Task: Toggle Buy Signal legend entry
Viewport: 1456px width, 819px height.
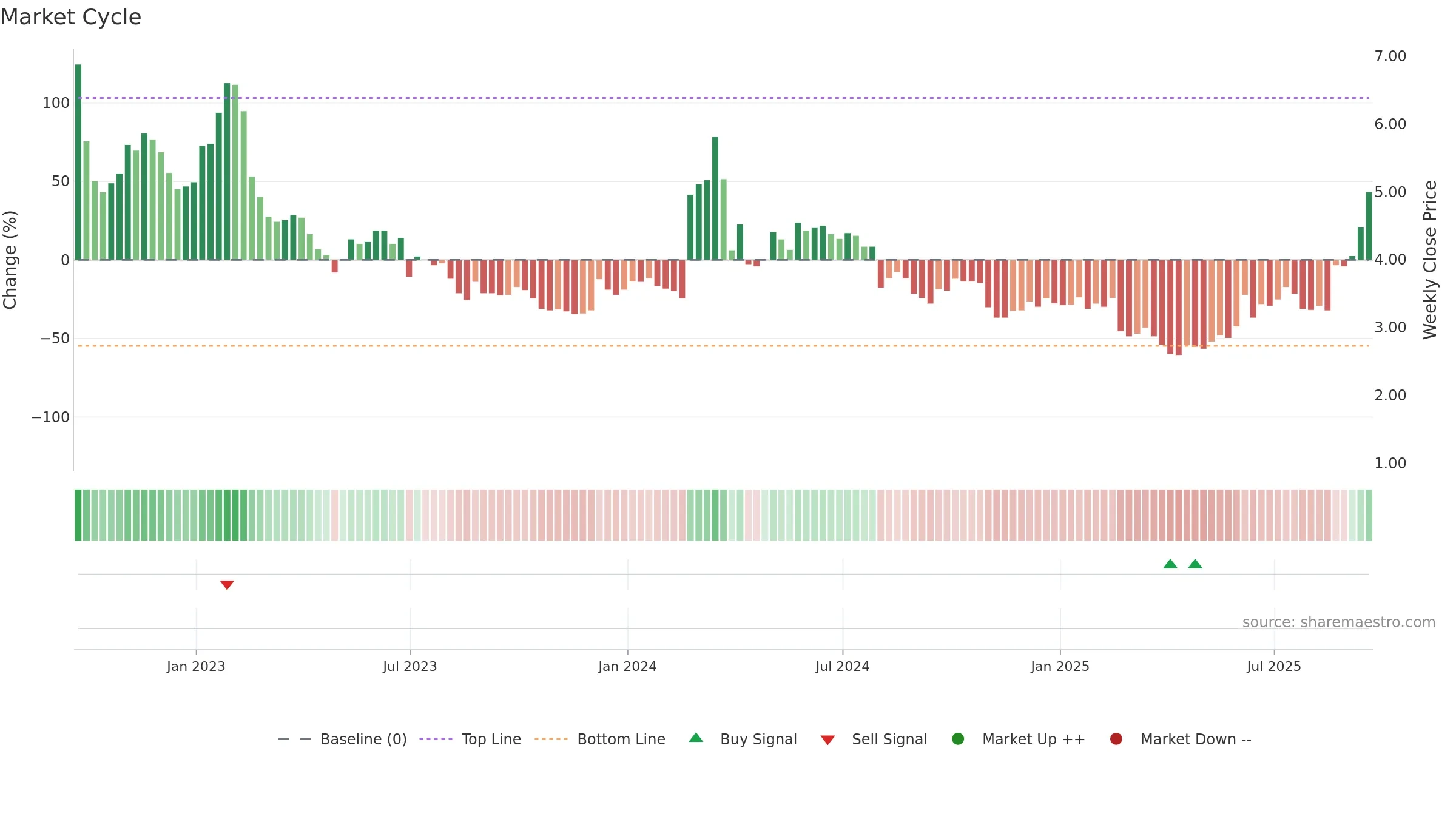Action: pos(743,739)
